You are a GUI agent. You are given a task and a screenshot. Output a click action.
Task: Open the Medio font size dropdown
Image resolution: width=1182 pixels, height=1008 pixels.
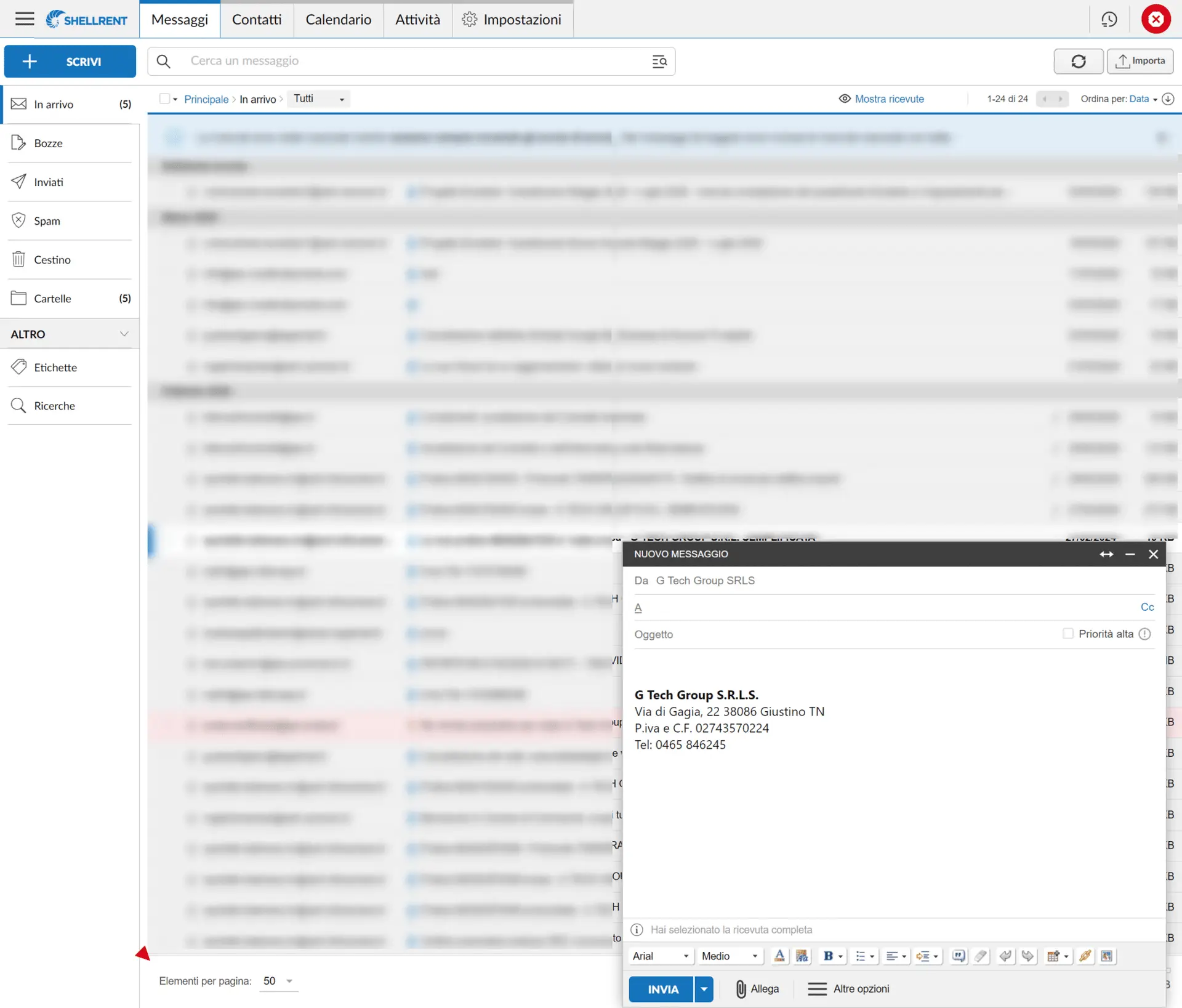click(x=730, y=956)
